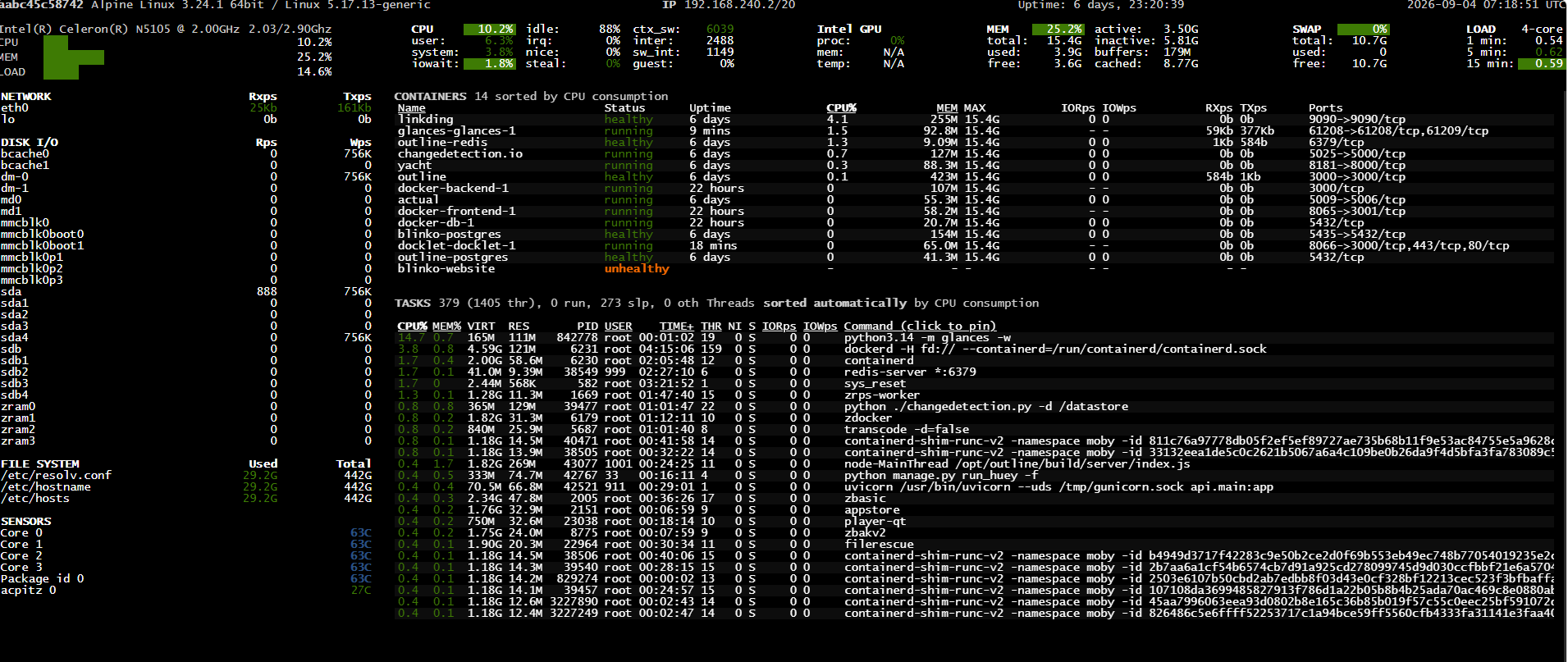Click the SWAP section title
The image size is (1568, 662).
1307,29
